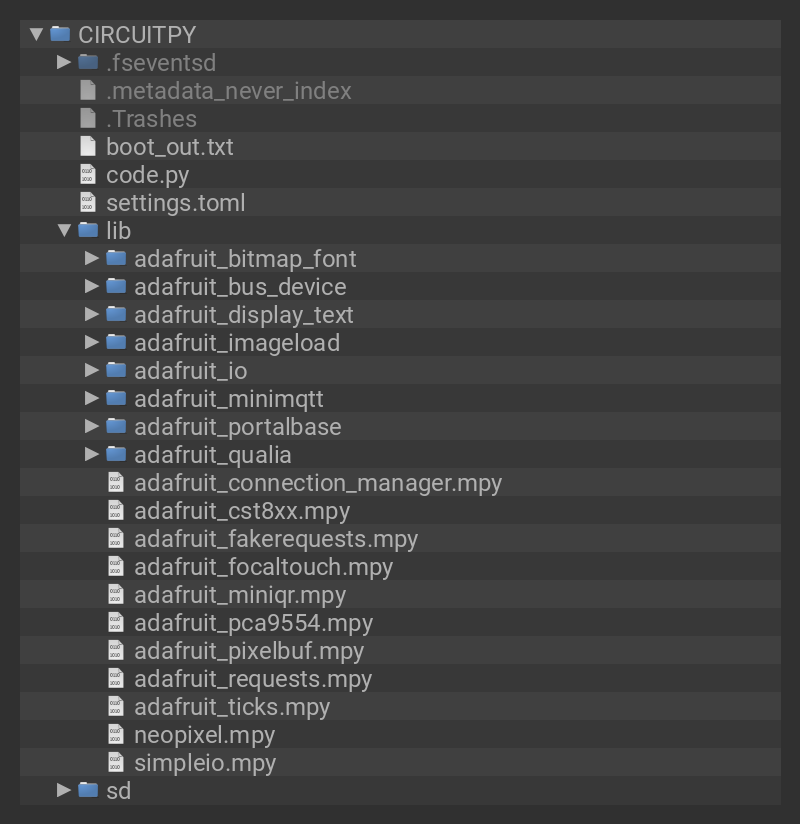Select the adafruit_display_text folder name
The height and width of the screenshot is (824, 800).
point(243,314)
